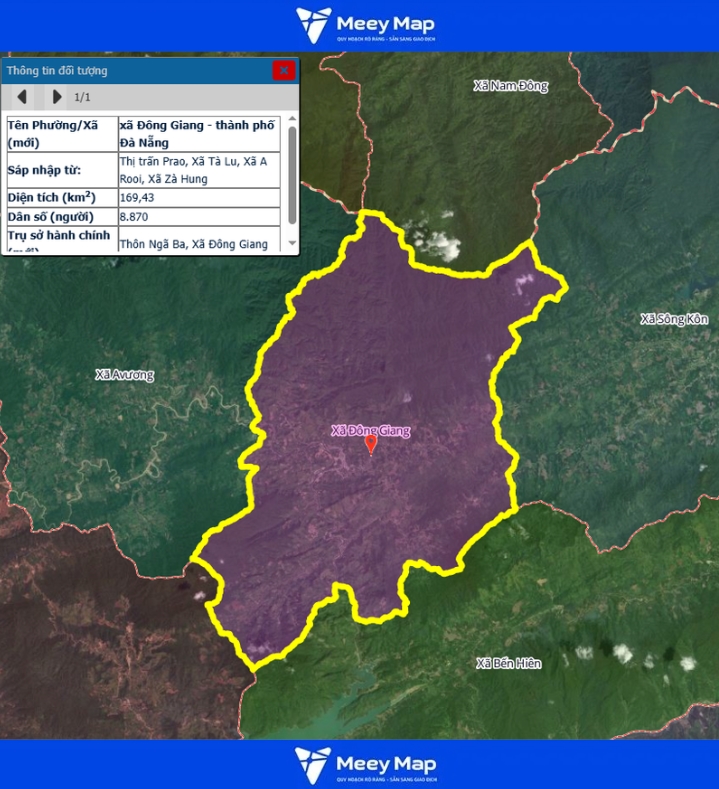This screenshot has height=789, width=719.
Task: Close the Thông tin đối tượng panel
Action: (284, 70)
